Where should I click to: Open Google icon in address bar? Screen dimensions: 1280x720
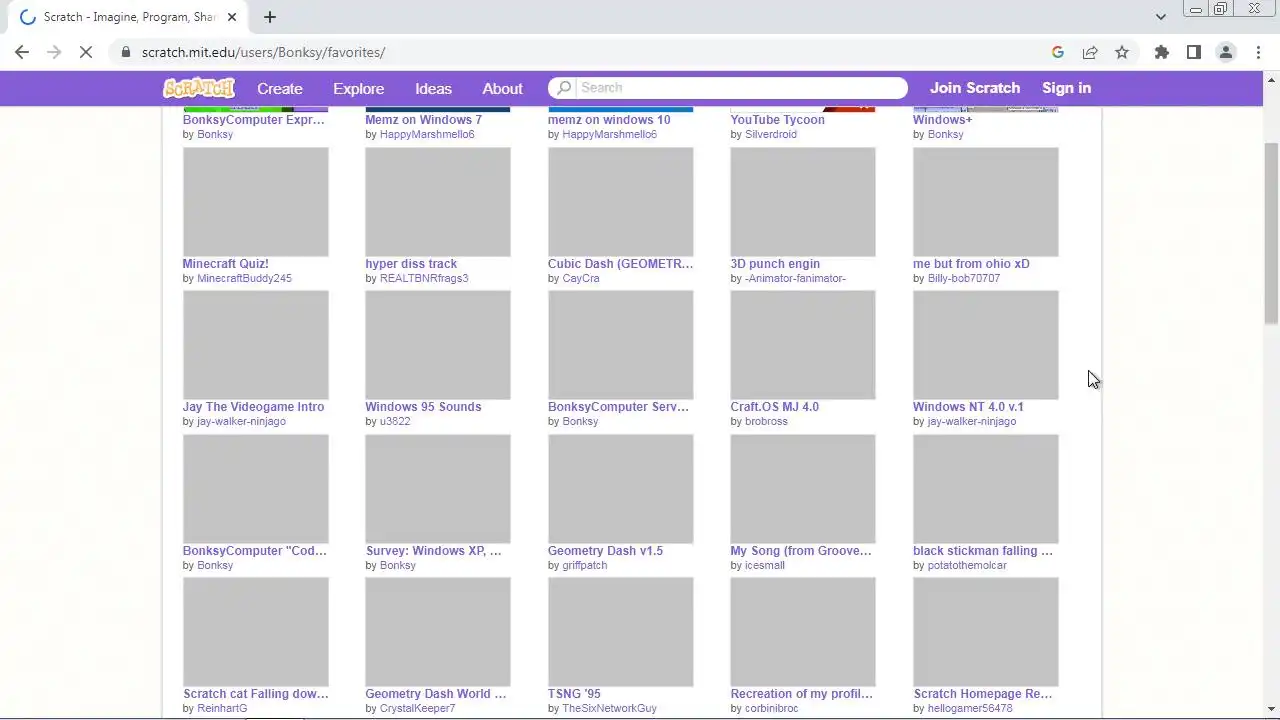pos(1058,52)
